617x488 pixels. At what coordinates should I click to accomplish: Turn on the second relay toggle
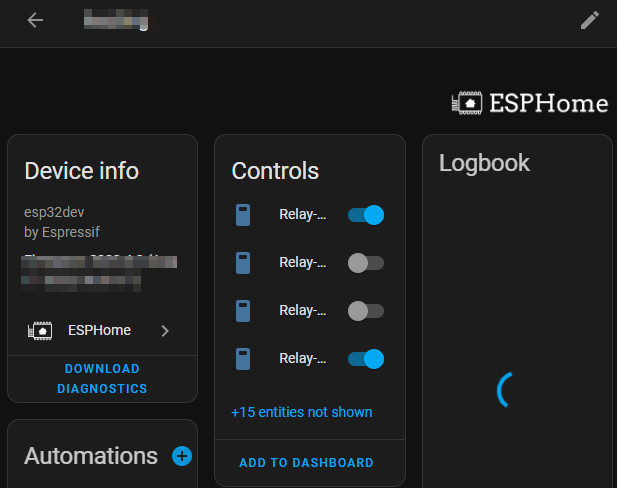pyautogui.click(x=365, y=263)
